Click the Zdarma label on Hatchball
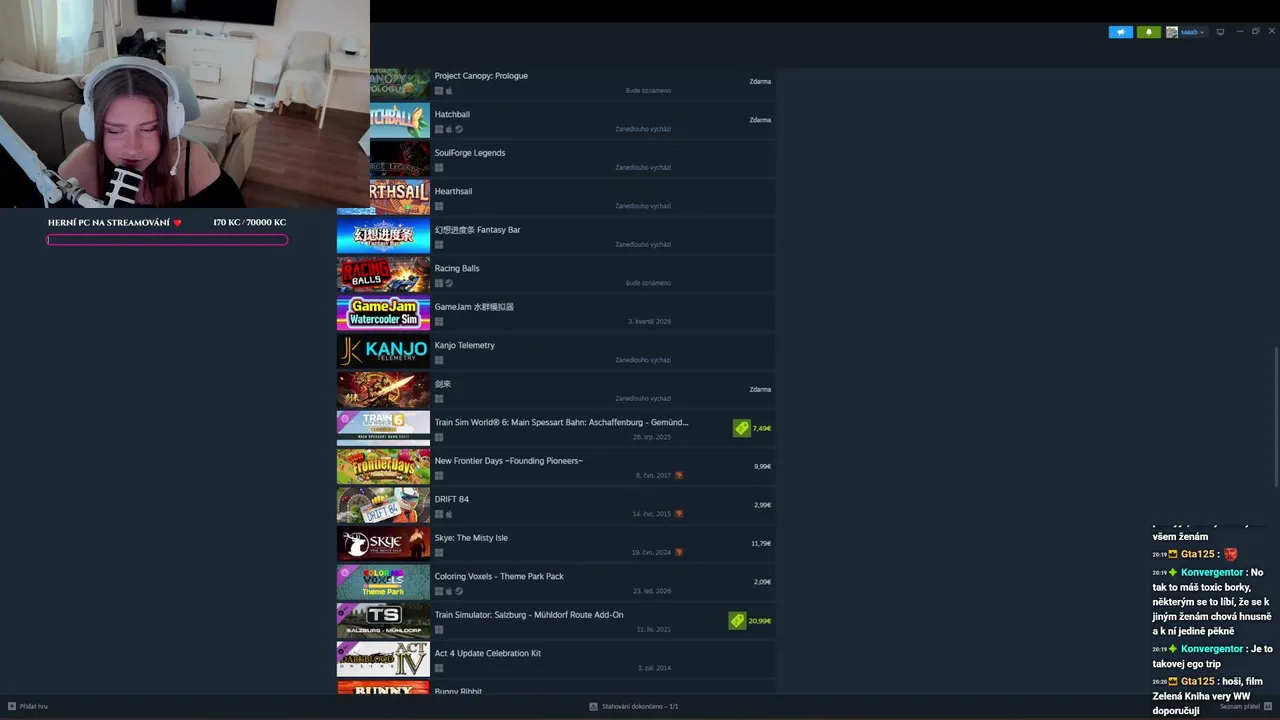The height and width of the screenshot is (720, 1280). 760,120
